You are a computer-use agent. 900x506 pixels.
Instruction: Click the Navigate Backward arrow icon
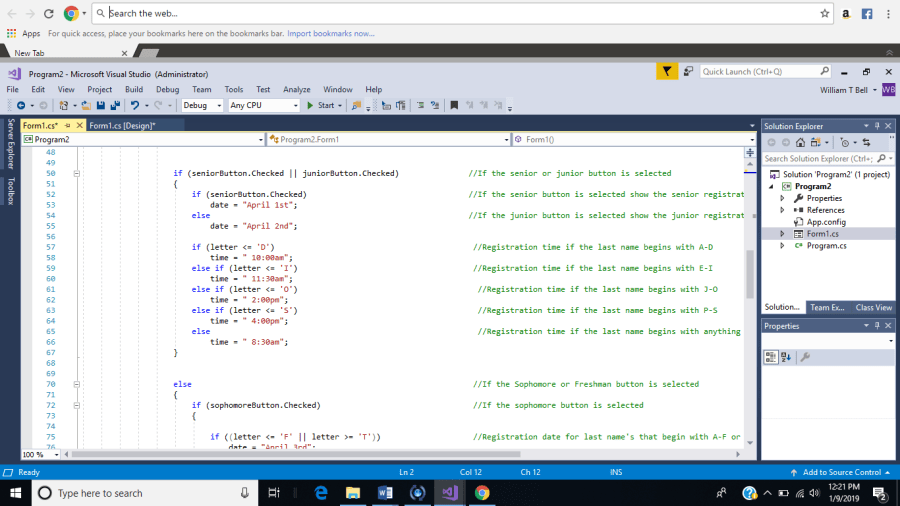(19, 105)
